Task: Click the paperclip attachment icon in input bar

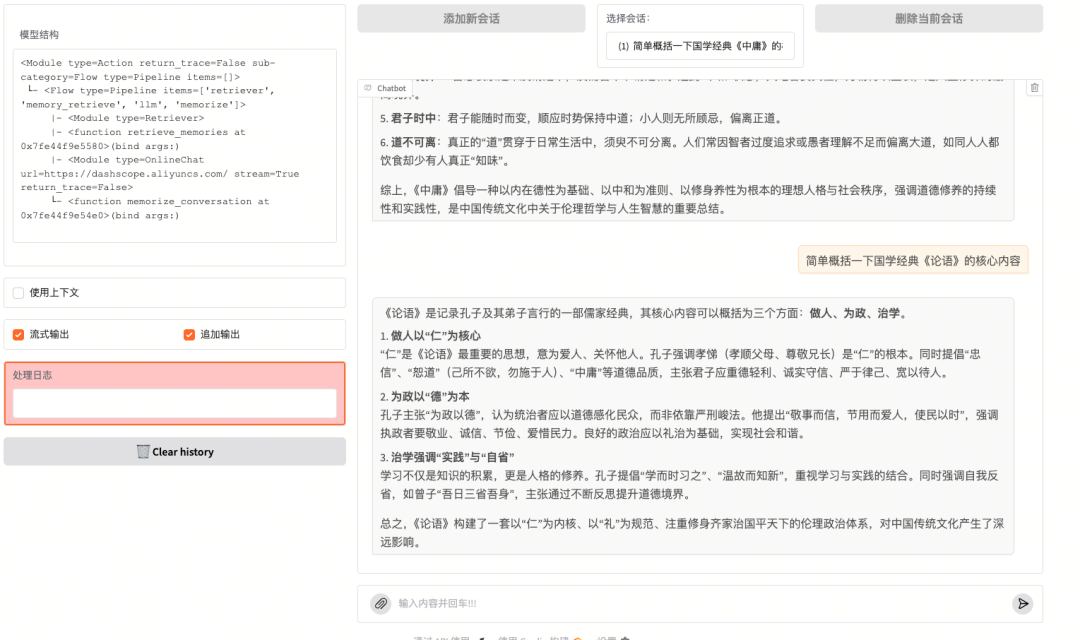Action: click(x=379, y=603)
